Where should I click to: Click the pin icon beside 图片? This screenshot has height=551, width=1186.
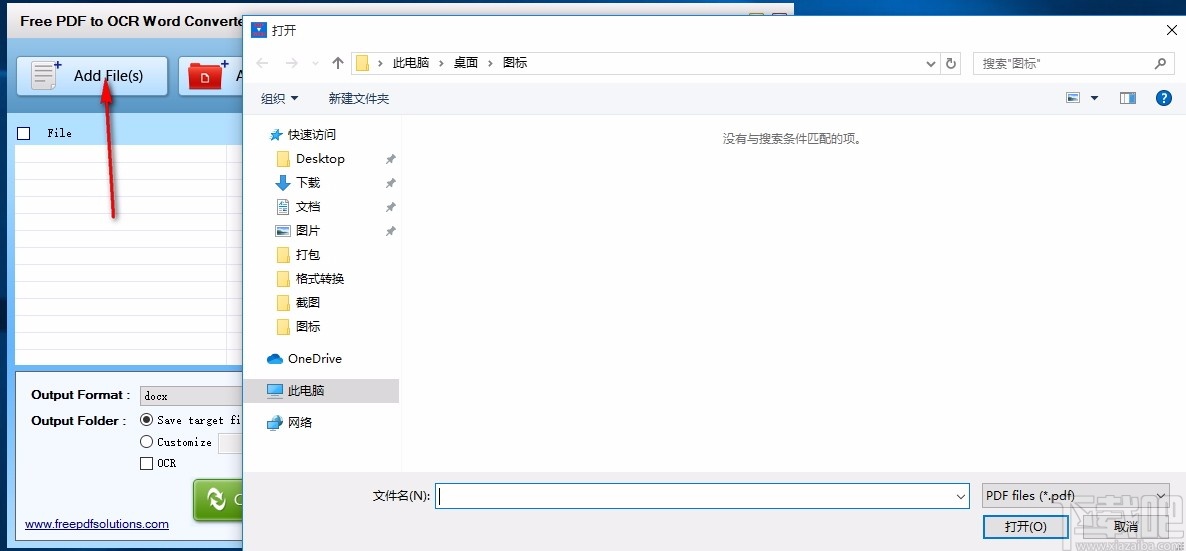click(x=390, y=231)
